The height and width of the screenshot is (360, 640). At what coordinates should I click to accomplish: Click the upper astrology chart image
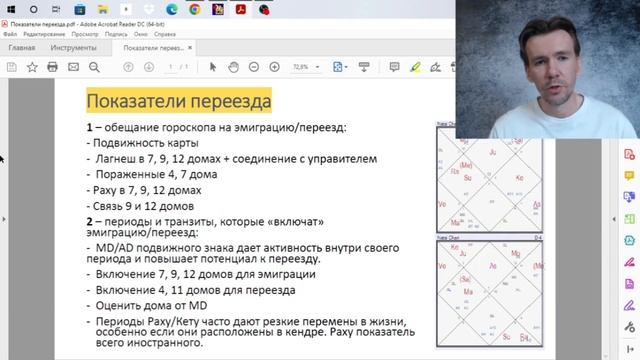click(489, 180)
